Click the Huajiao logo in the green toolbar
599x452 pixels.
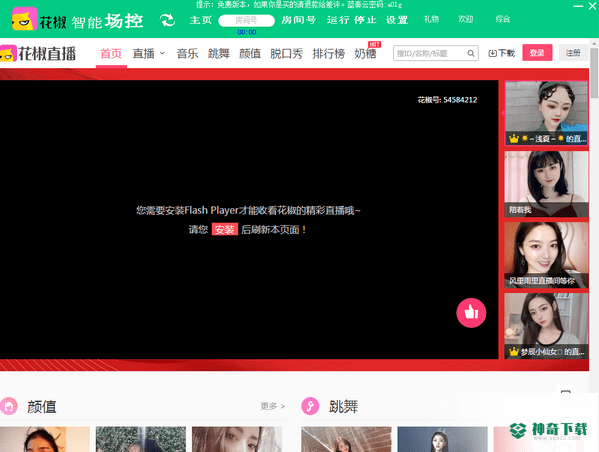25,19
